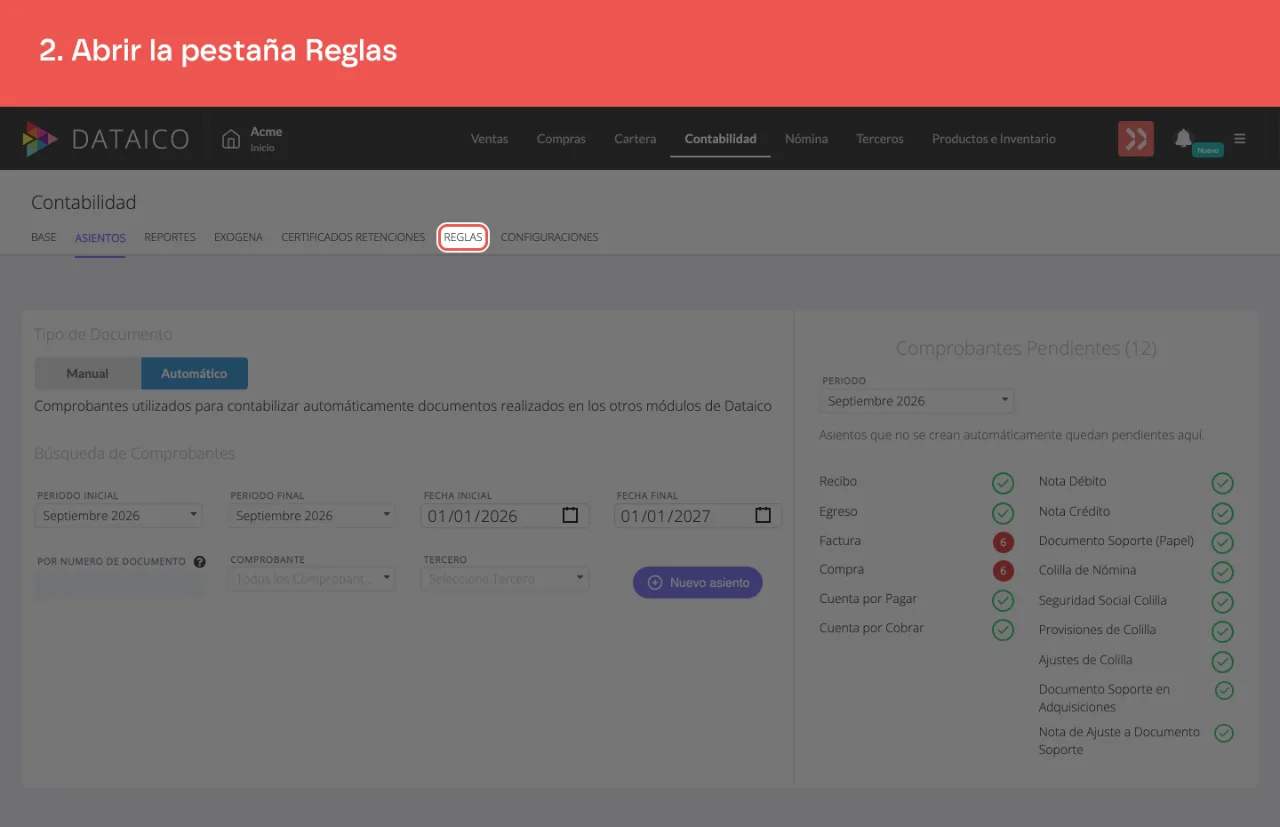
Task: Click the red 6 badge for Factura
Action: [x=1003, y=542]
